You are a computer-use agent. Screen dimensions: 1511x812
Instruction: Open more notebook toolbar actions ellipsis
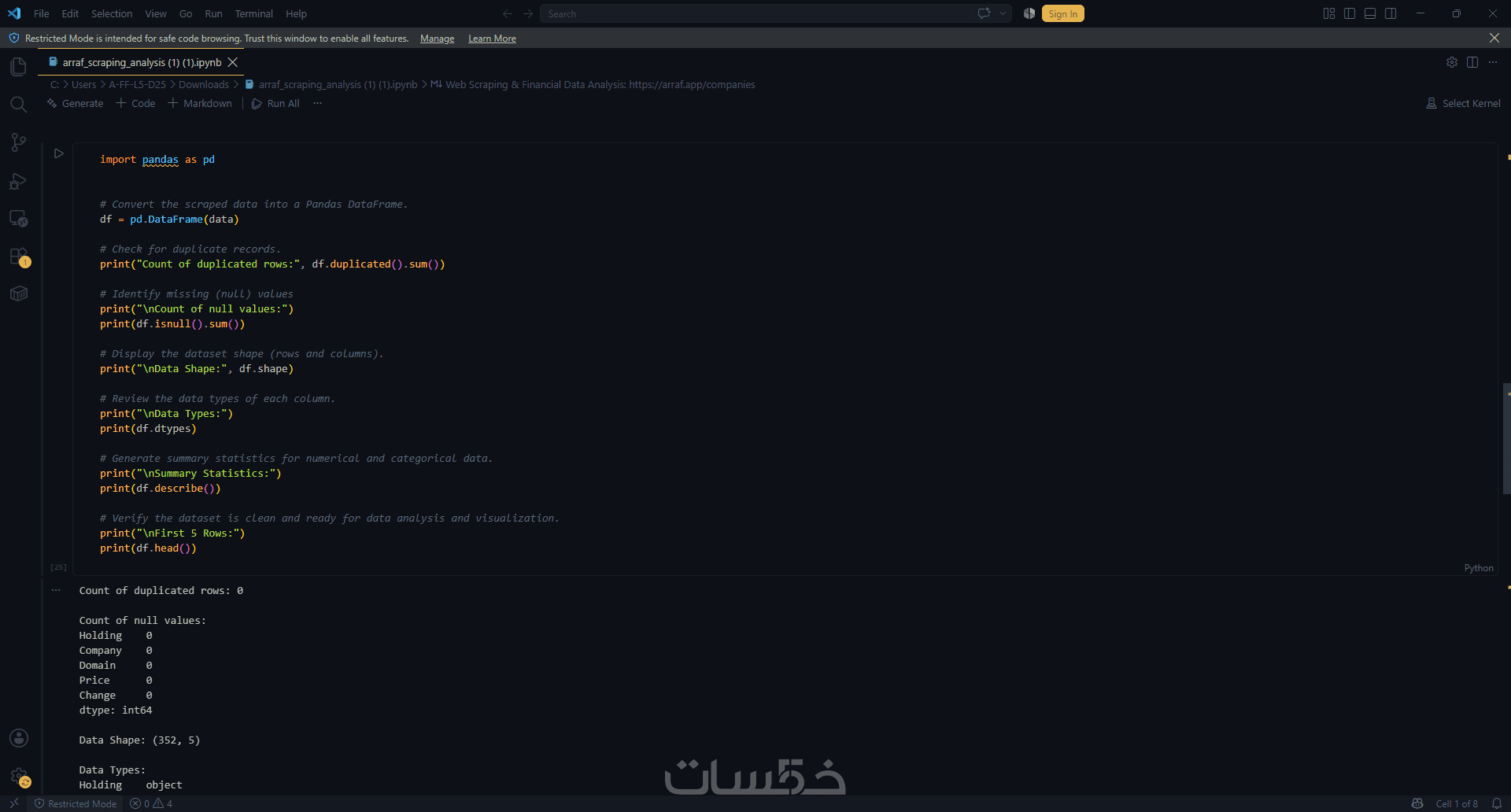click(x=317, y=103)
